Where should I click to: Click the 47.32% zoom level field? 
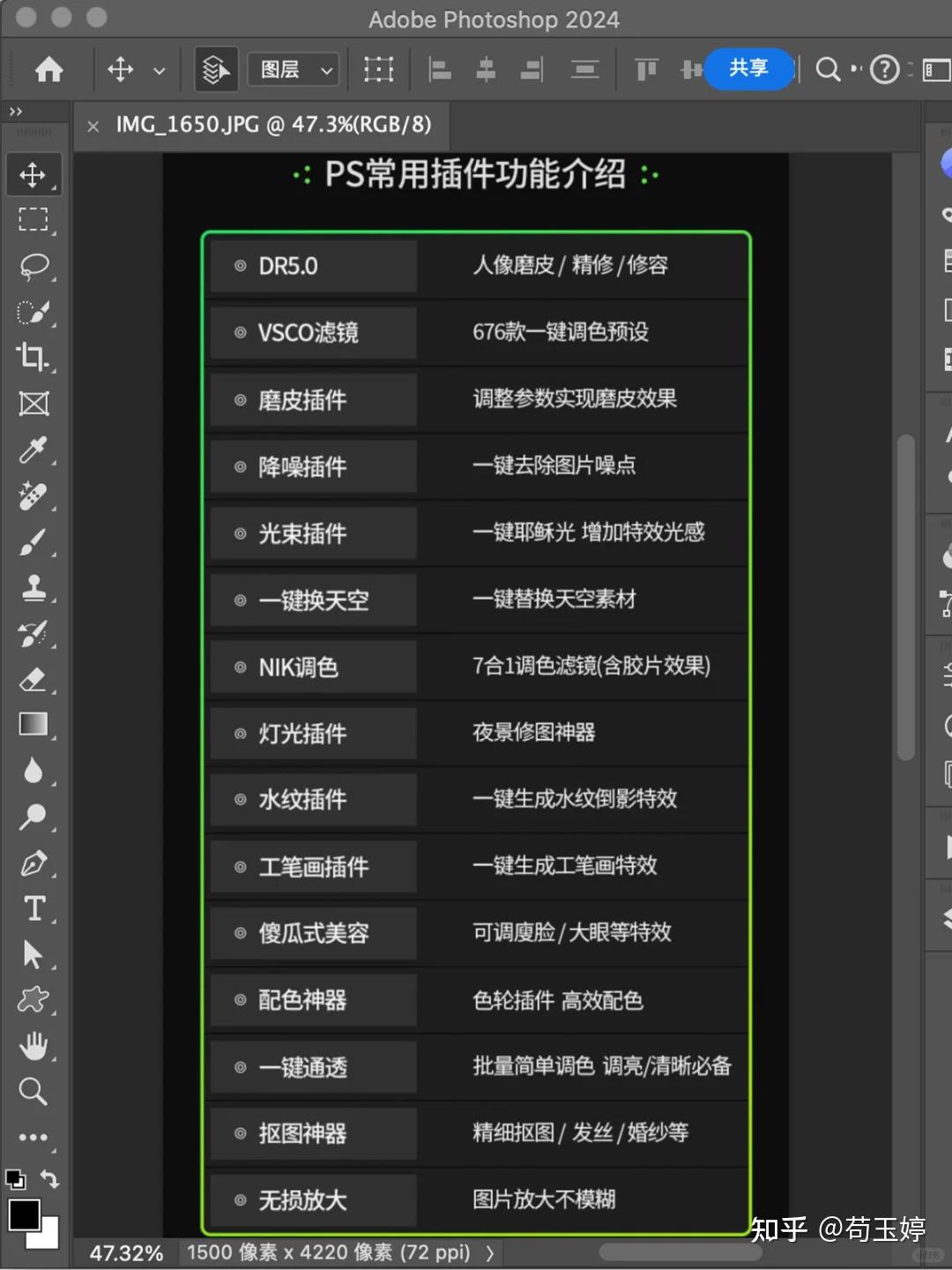pyautogui.click(x=127, y=1253)
